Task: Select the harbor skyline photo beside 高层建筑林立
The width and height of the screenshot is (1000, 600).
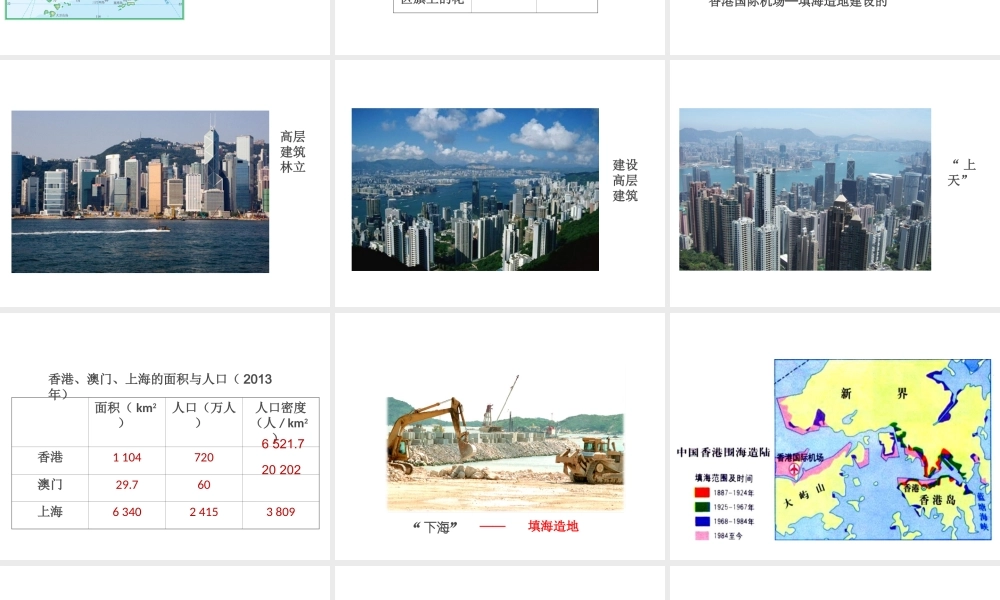Action: [x=140, y=191]
